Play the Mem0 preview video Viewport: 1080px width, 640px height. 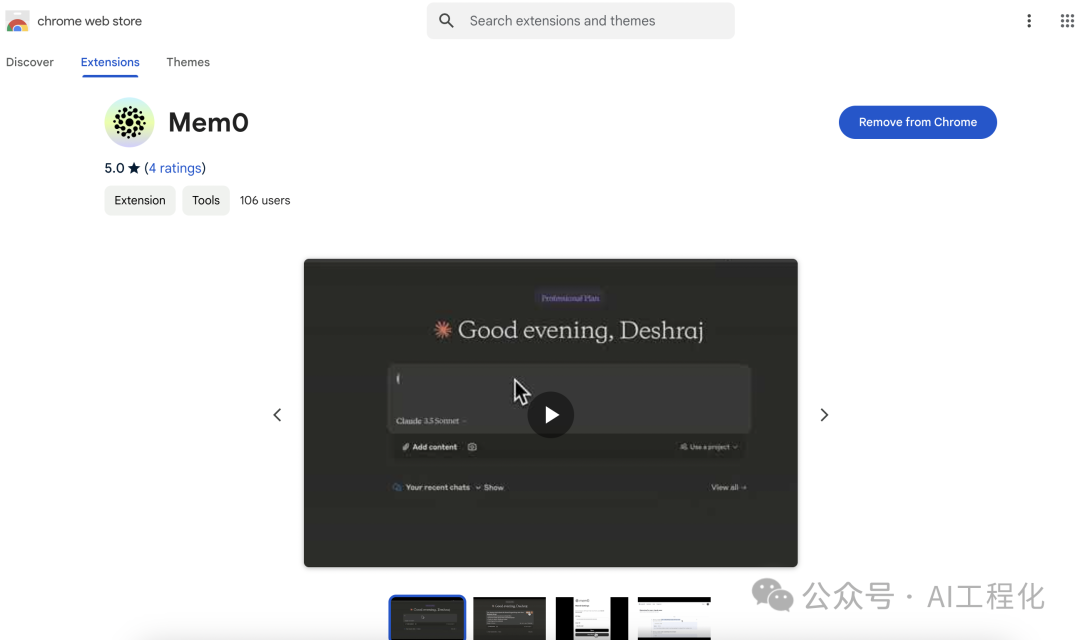(551, 415)
